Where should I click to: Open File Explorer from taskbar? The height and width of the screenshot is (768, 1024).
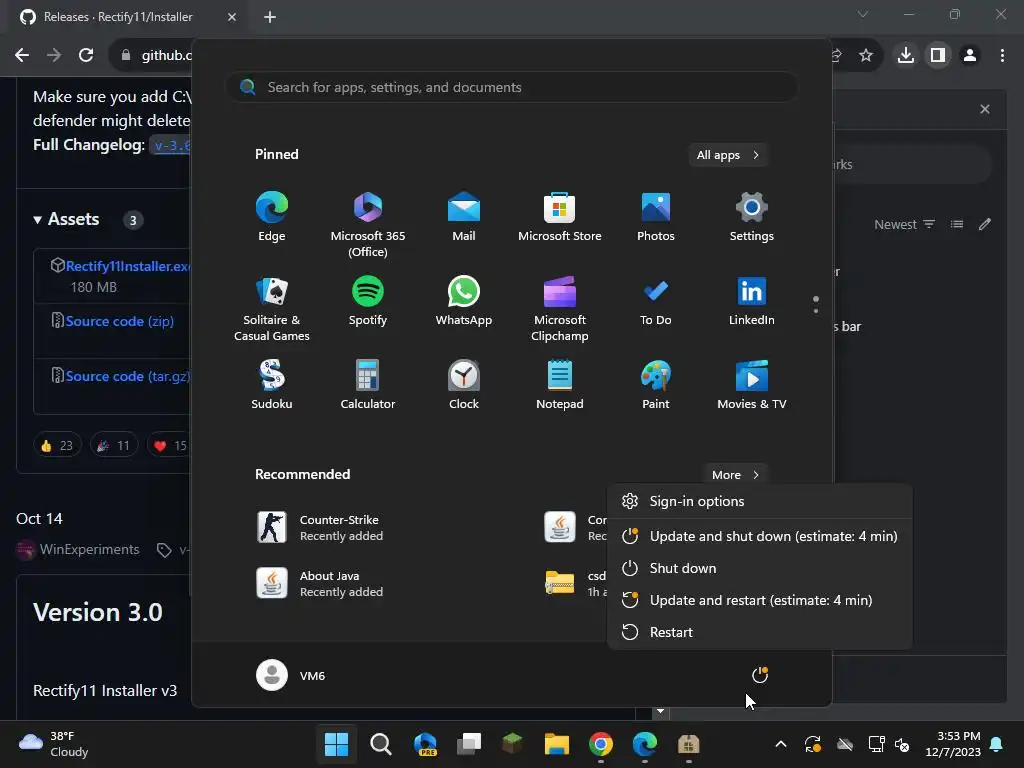pyautogui.click(x=557, y=744)
